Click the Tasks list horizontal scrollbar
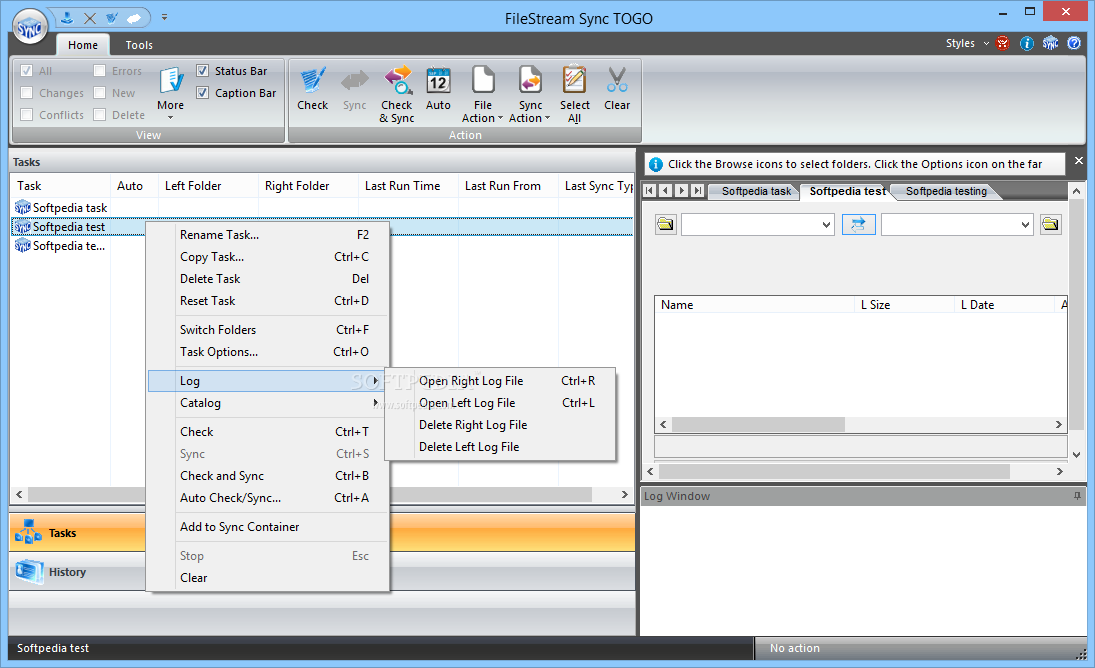The height and width of the screenshot is (668, 1095). (x=321, y=494)
